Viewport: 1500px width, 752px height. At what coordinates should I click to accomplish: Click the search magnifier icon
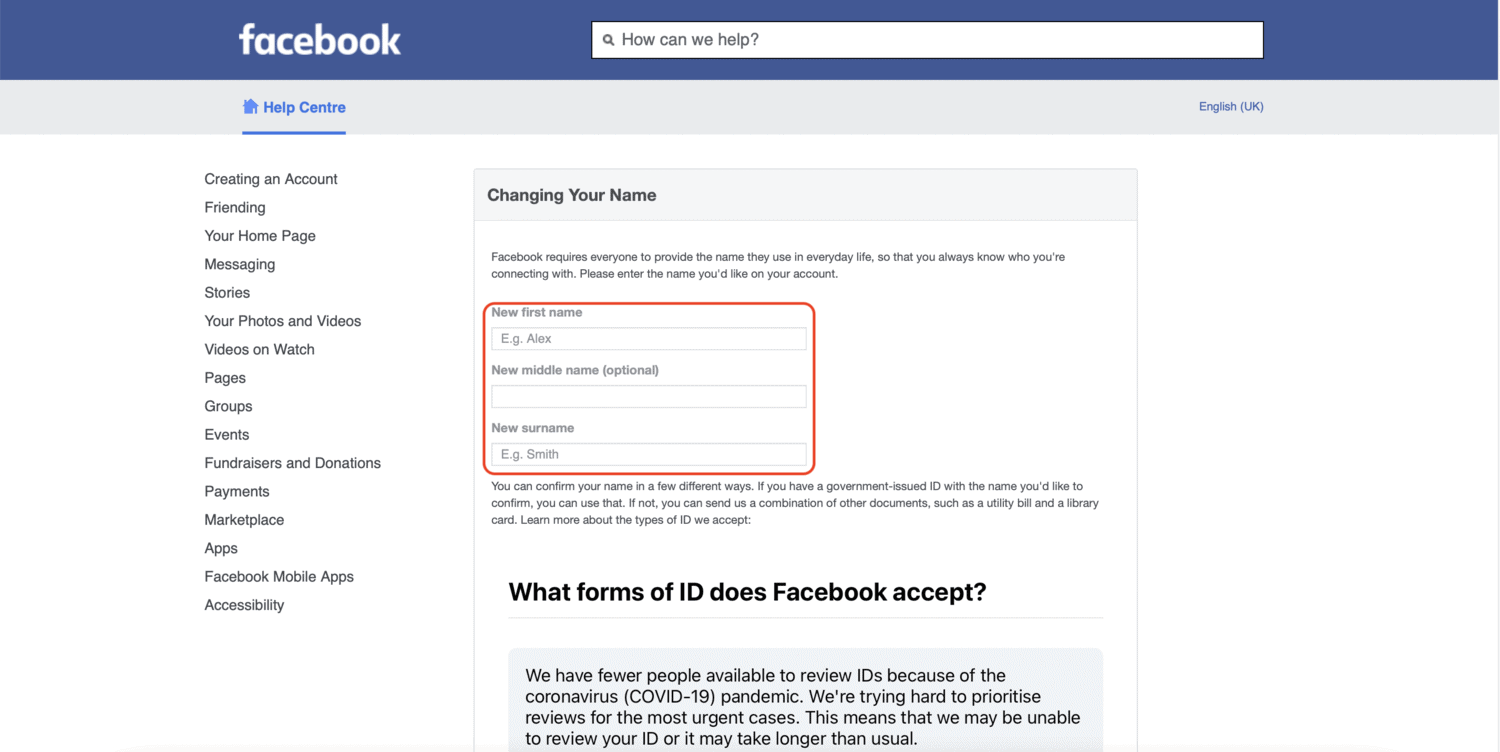608,40
